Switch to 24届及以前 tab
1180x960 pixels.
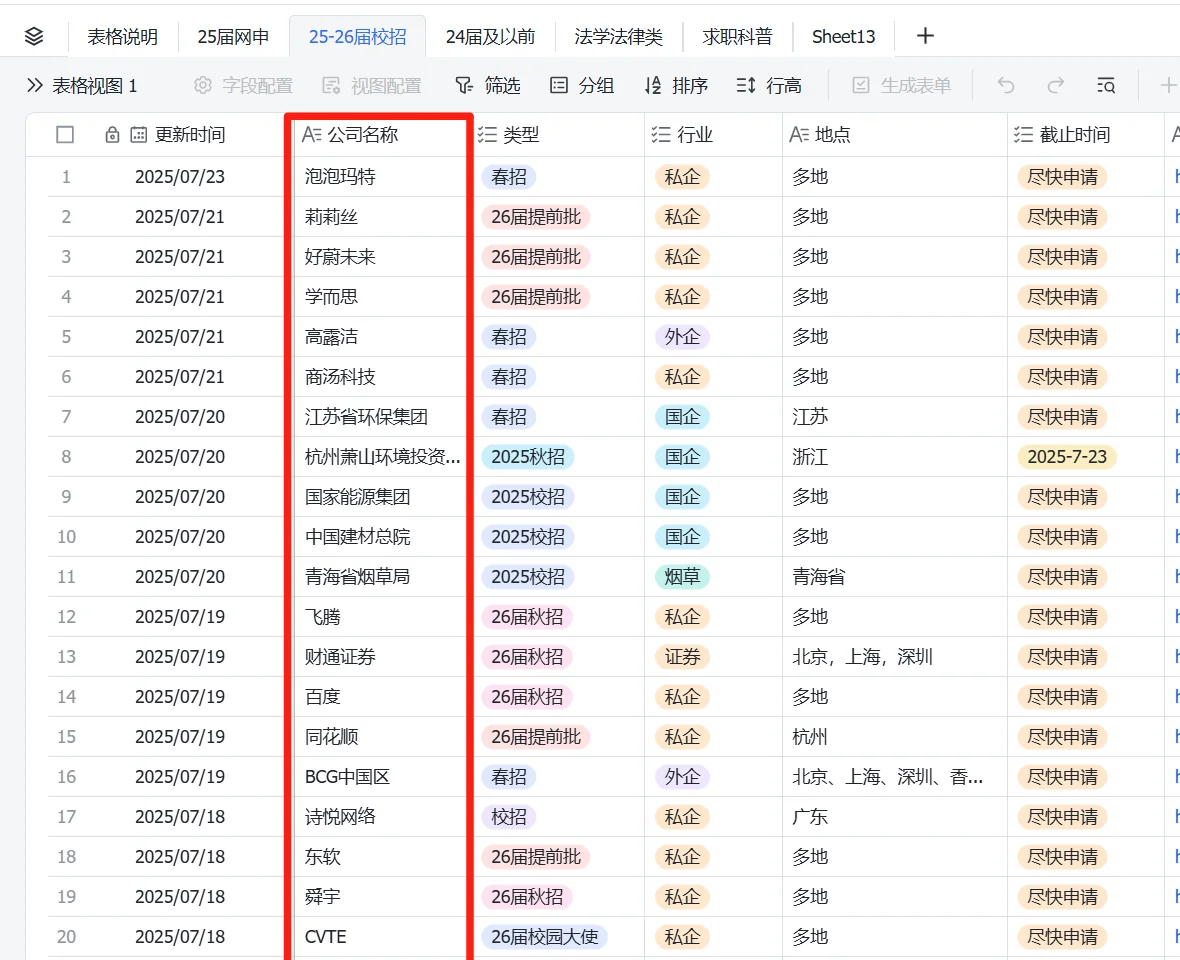(491, 36)
